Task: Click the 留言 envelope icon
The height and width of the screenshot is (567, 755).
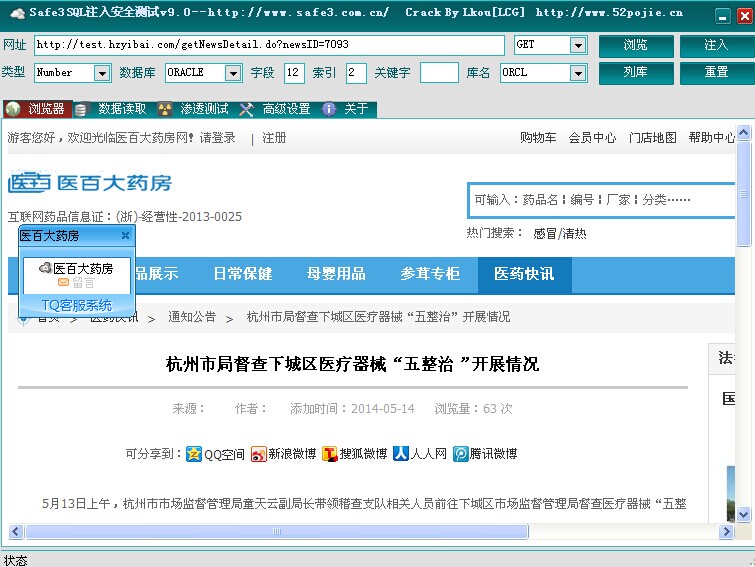Action: 64,283
